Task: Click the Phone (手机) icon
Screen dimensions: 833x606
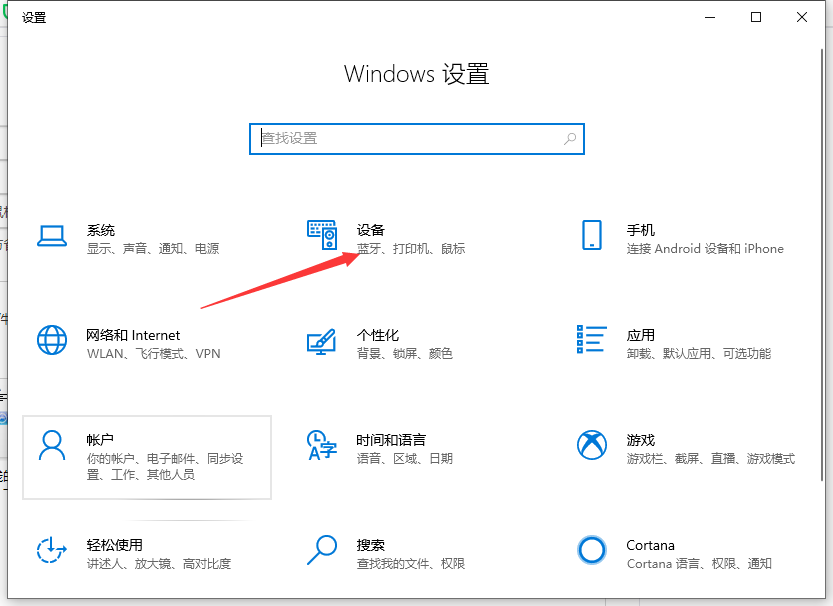Action: (591, 235)
